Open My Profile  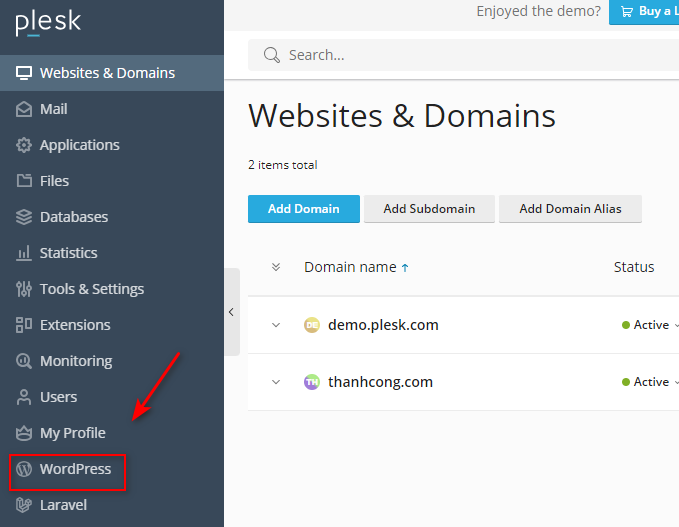112,433
